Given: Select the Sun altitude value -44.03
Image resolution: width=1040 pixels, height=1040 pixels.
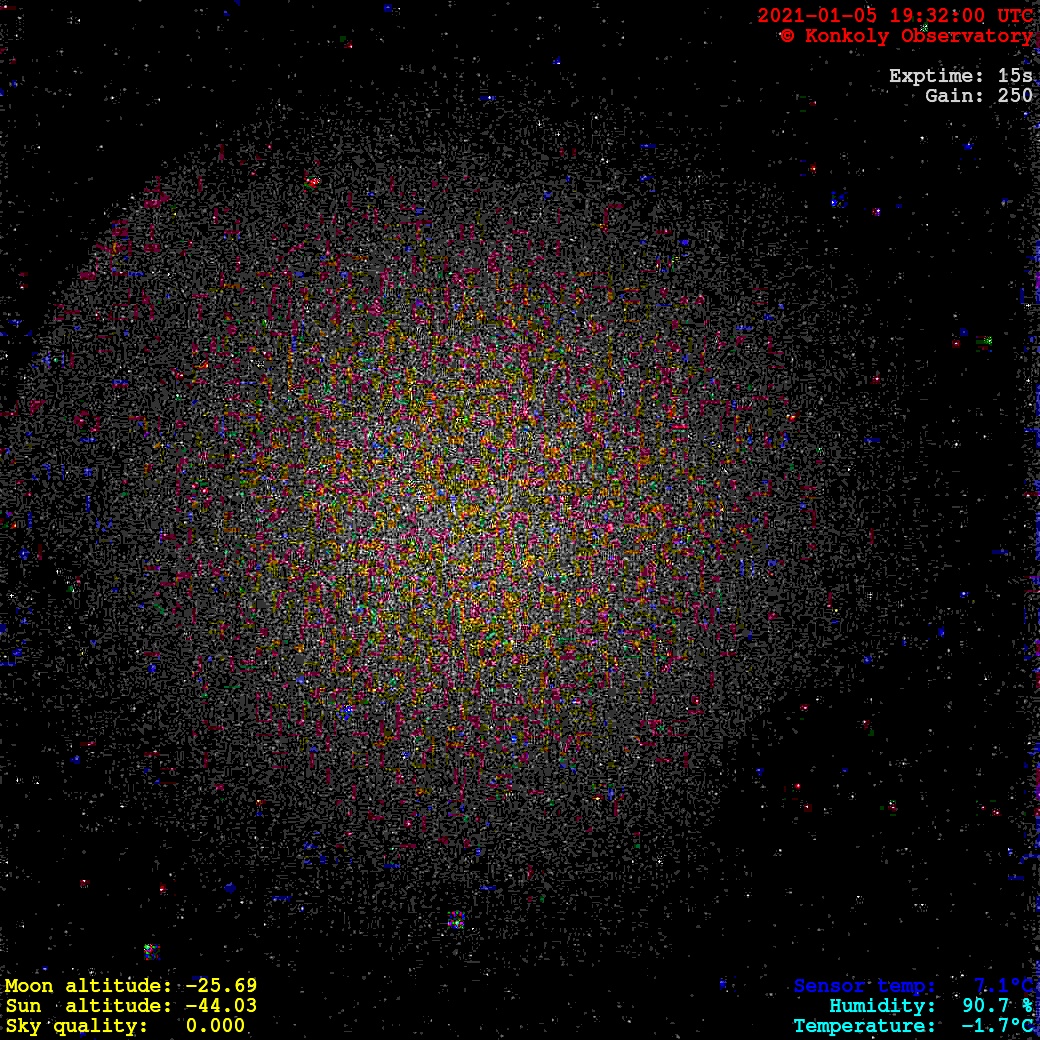Looking at the screenshot, I should 221,1006.
